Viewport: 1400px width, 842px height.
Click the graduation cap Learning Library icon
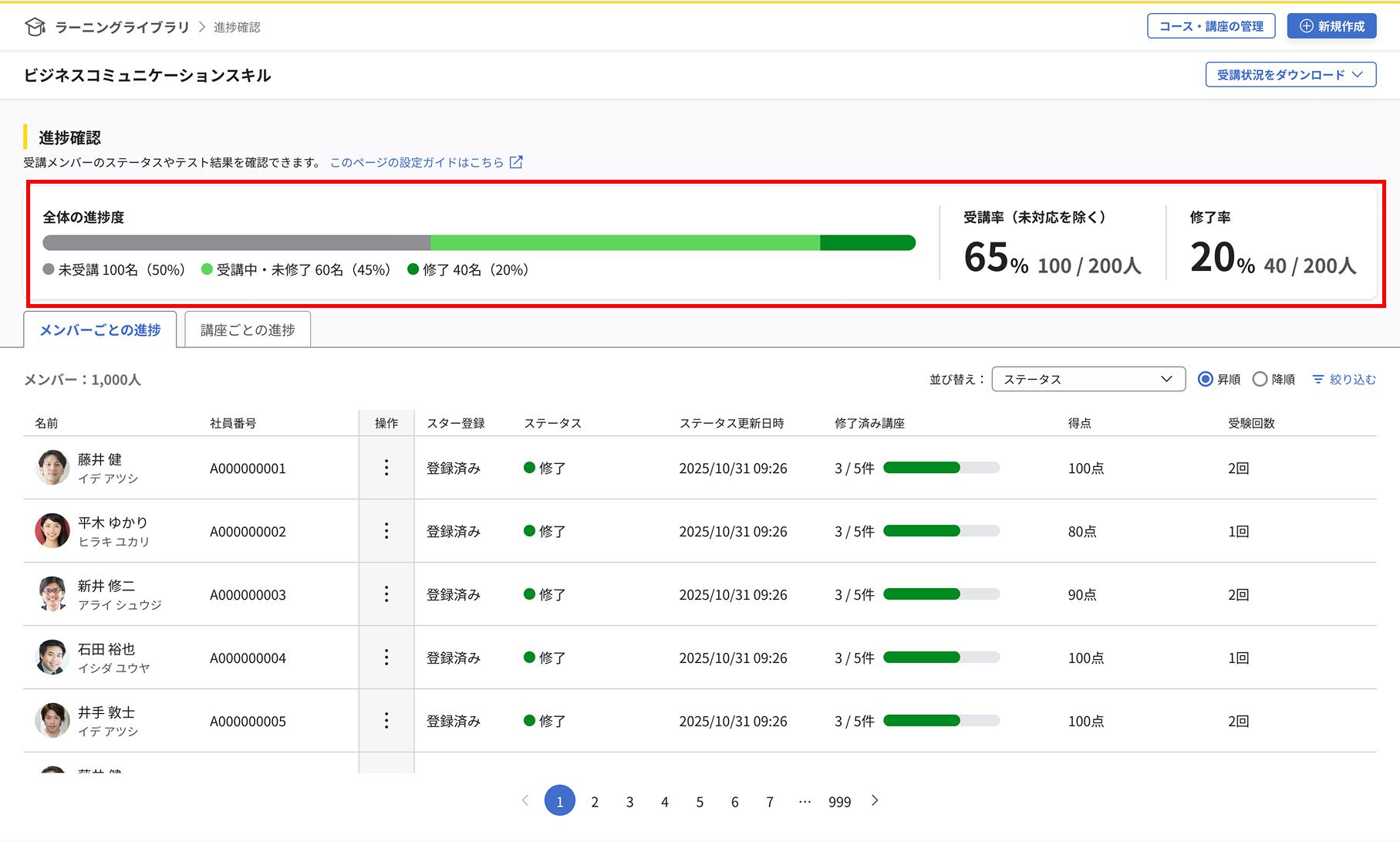point(35,27)
